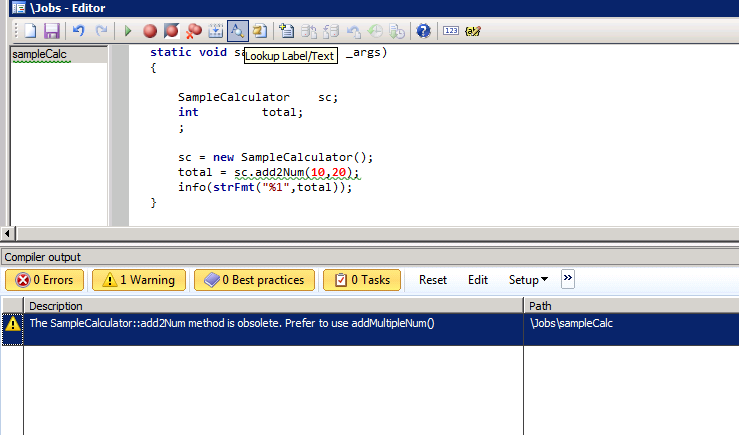Click the Path column header
The width and height of the screenshot is (739, 435).
(x=541, y=305)
